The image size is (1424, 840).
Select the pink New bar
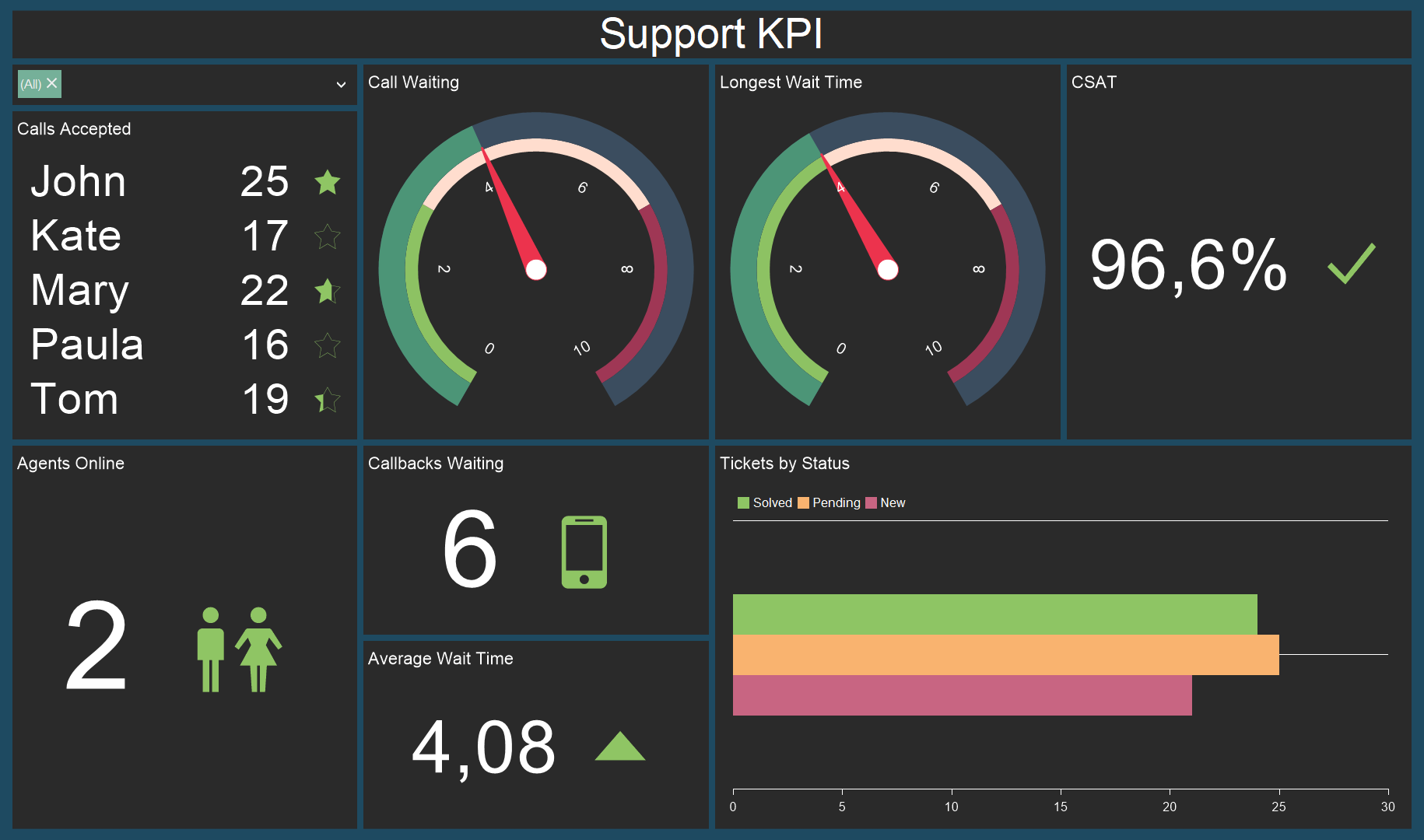click(x=963, y=695)
